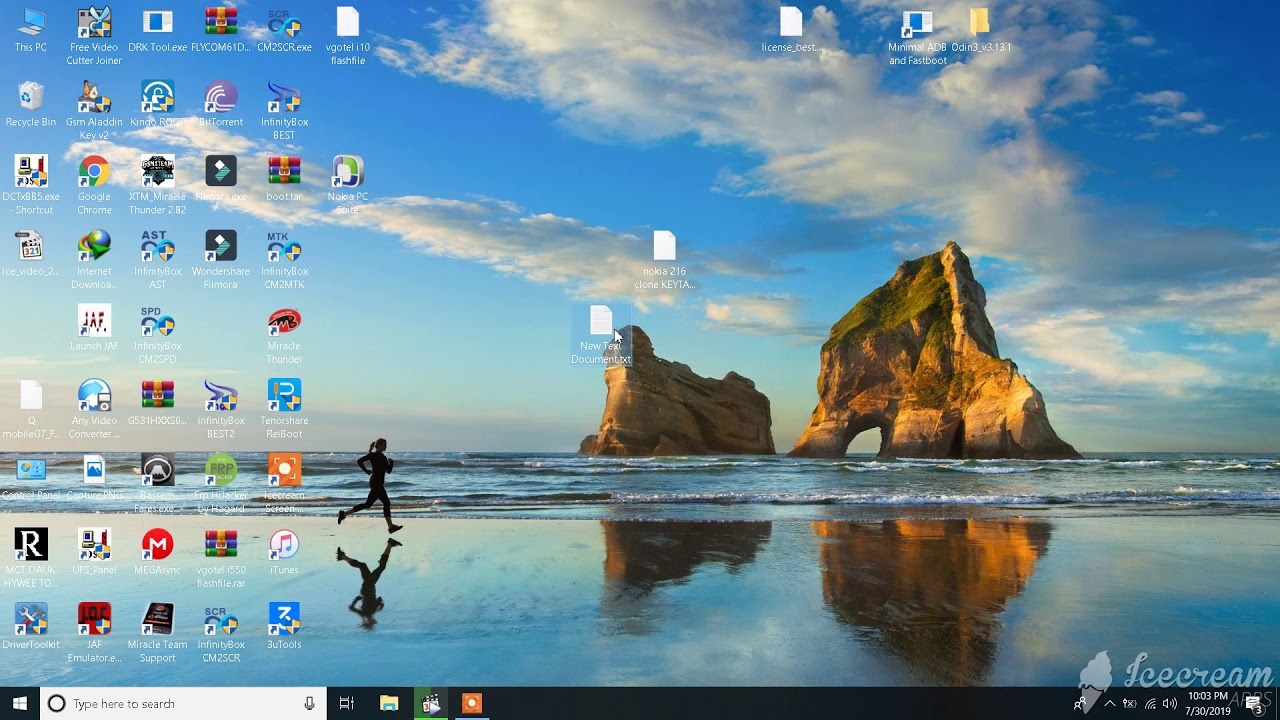This screenshot has width=1280, height=720.
Task: Select the InfinityBox BEST2 icon
Action: pyautogui.click(x=221, y=409)
